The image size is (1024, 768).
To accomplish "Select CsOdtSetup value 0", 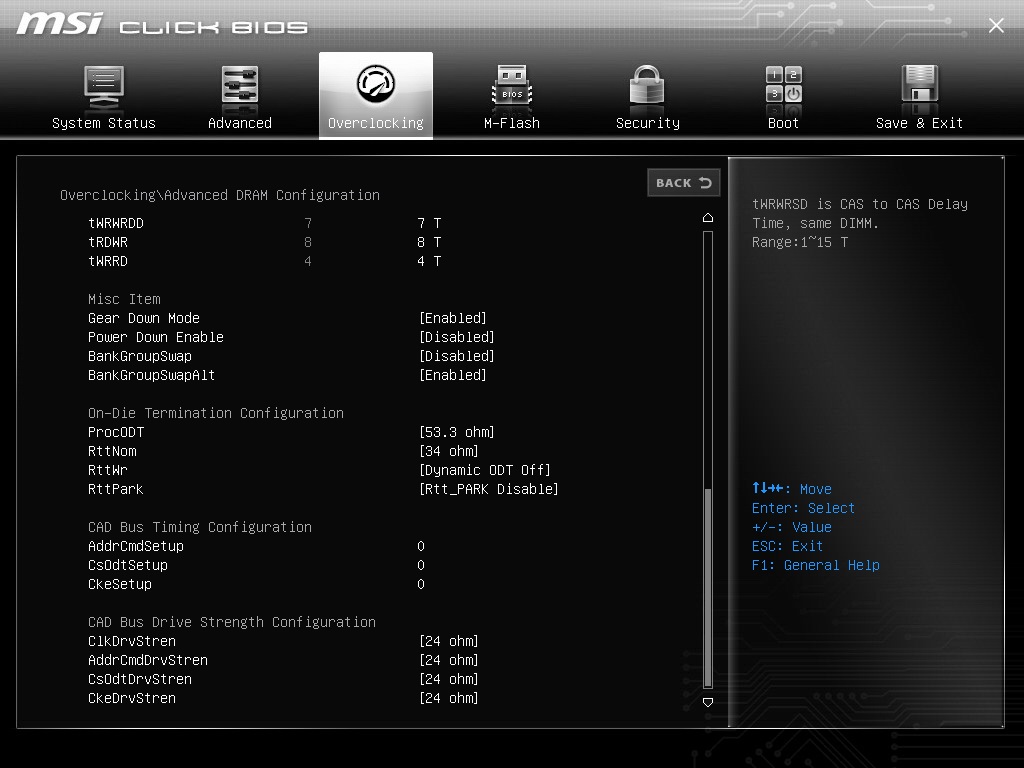I will click(421, 565).
